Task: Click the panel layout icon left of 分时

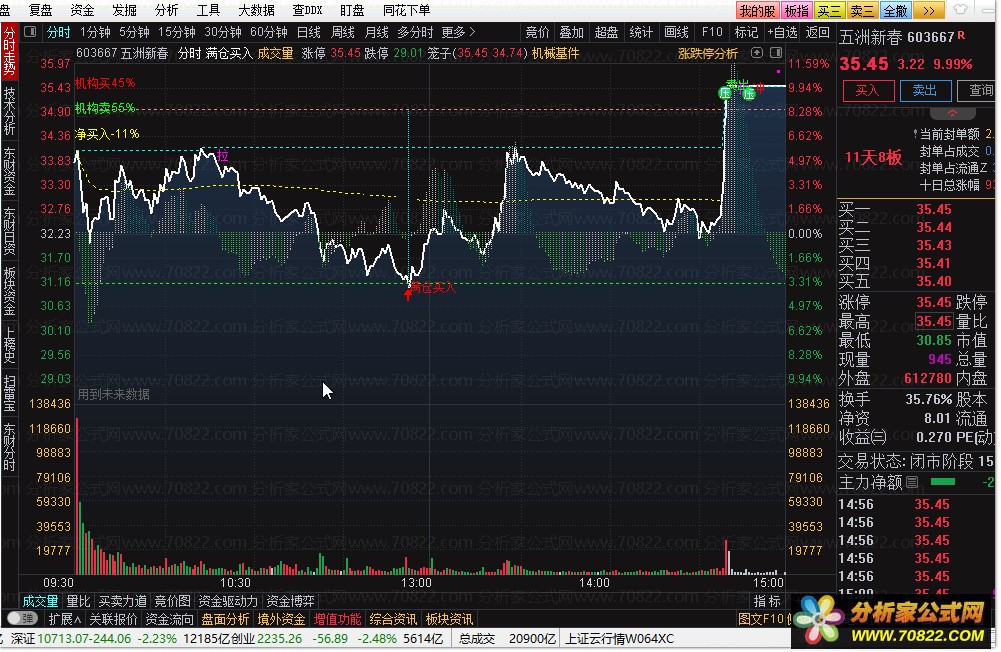Action: 29,32
